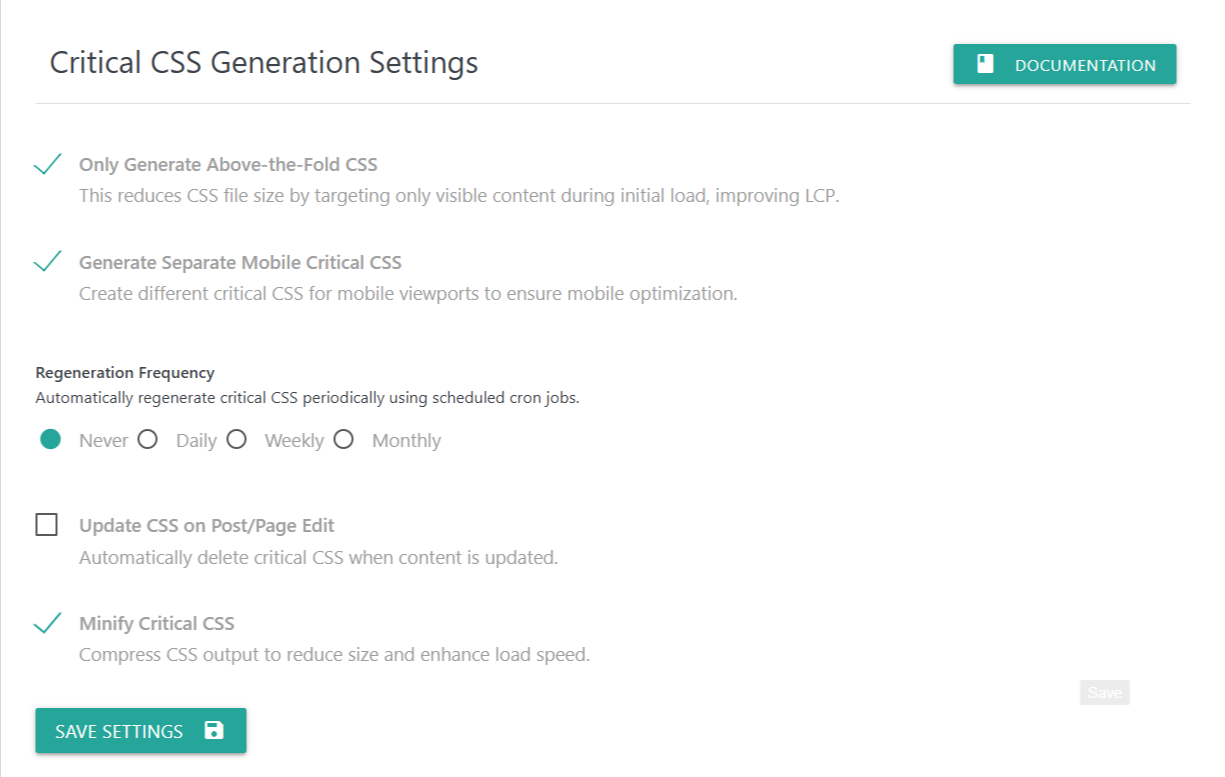Click the book icon on Documentation button
Viewport: 1225px width, 777px height.
[986, 65]
